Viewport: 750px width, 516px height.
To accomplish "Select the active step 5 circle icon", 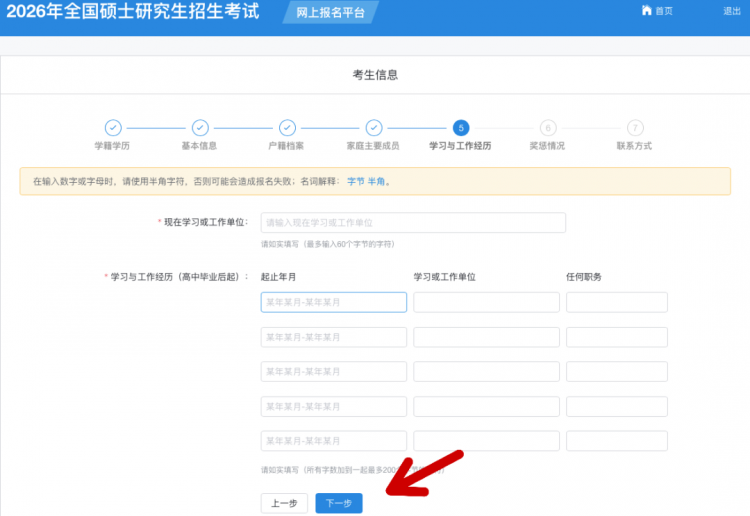I will [460, 127].
